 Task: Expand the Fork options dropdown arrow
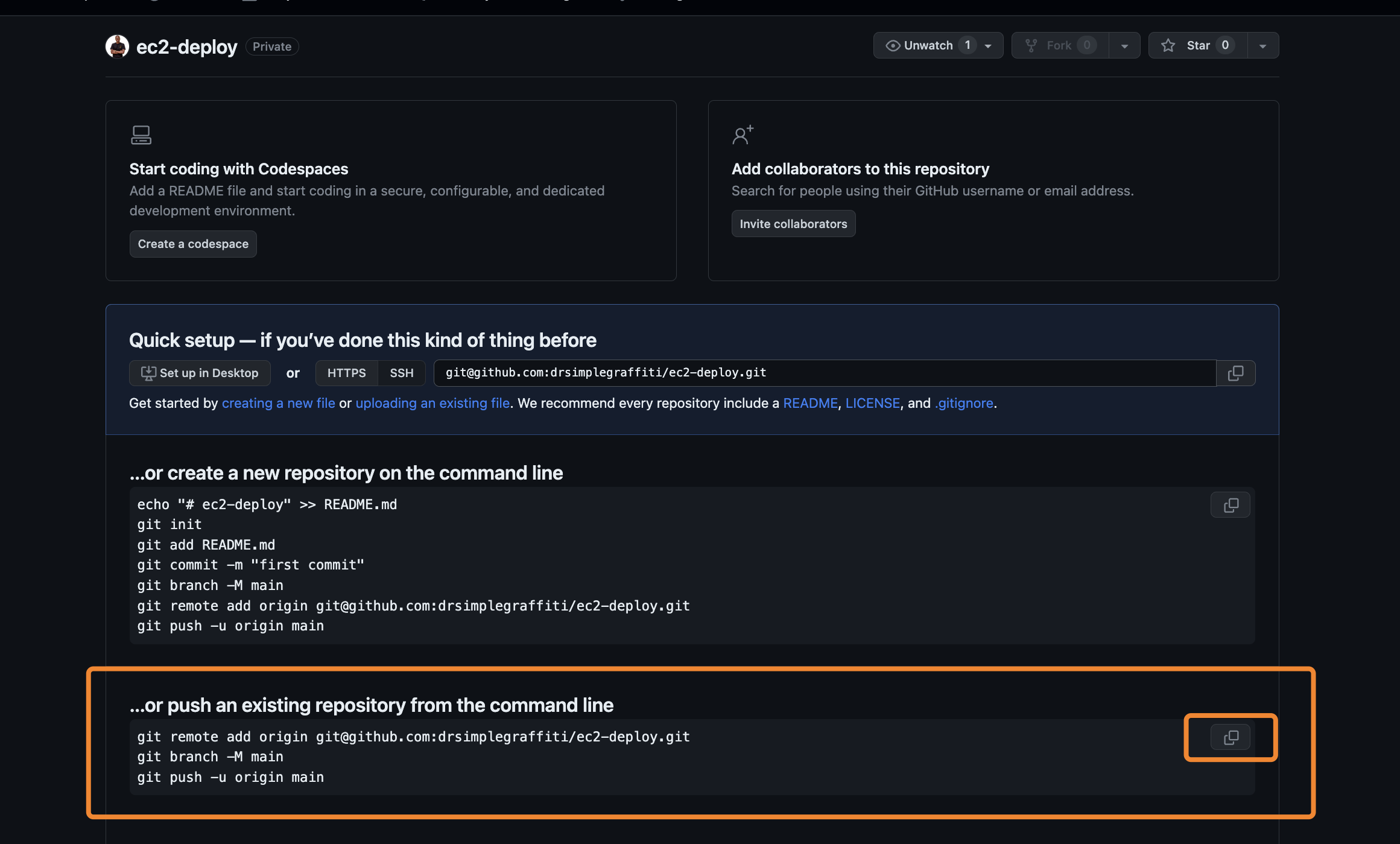[x=1124, y=46]
